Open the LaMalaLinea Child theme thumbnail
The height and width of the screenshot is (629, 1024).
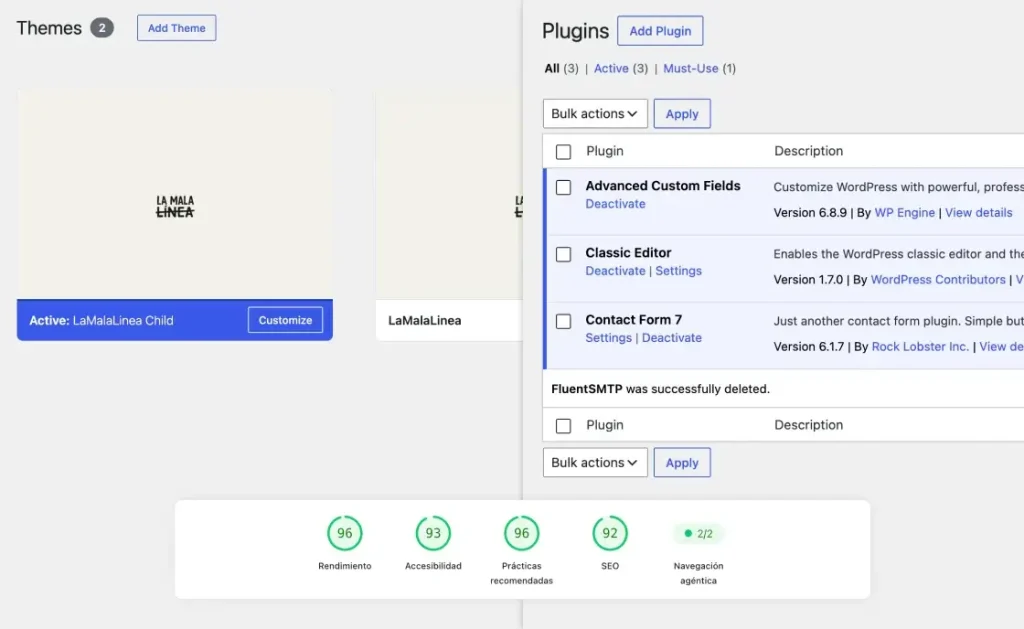tap(174, 195)
